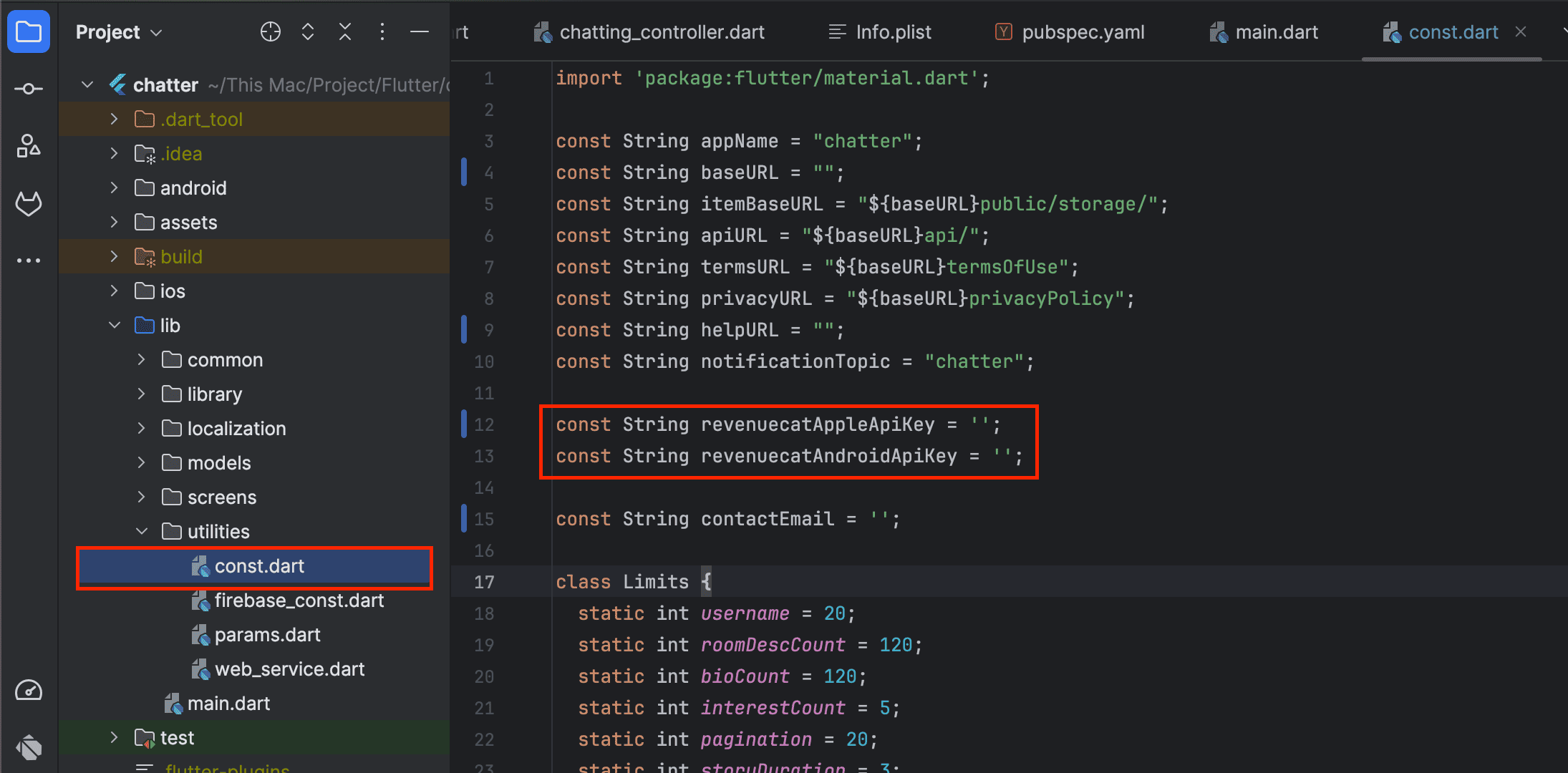Image resolution: width=1568 pixels, height=773 pixels.
Task: Open the Project tool window icon
Action: 29,31
